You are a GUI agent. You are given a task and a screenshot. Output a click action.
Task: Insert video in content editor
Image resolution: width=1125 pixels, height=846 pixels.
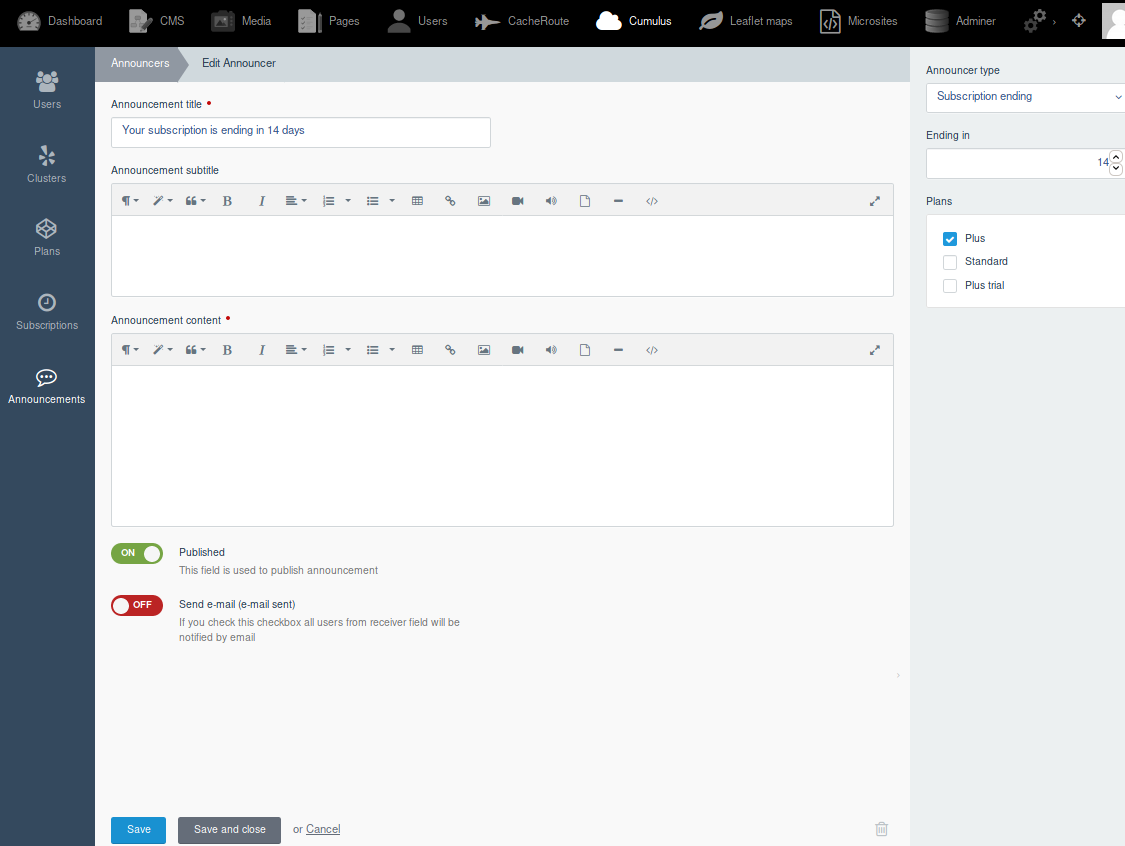(x=517, y=350)
